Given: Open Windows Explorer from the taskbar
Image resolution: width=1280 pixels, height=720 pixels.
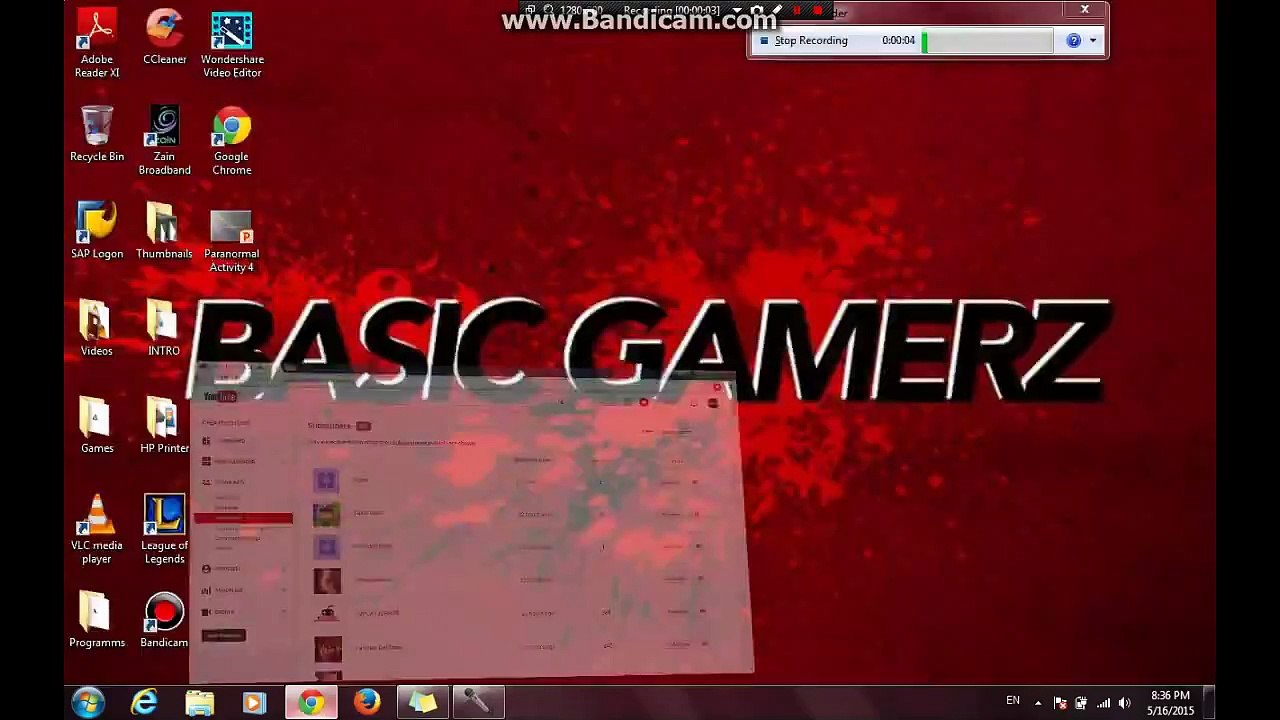Looking at the screenshot, I should pos(200,703).
